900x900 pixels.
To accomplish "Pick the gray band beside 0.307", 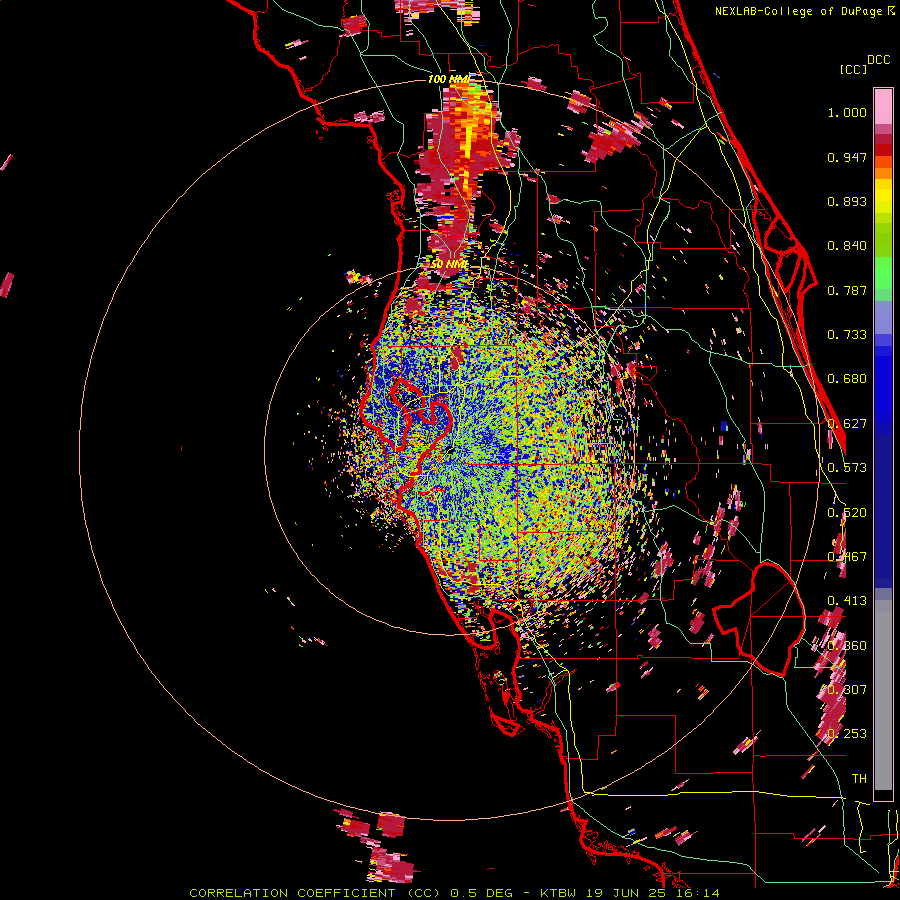I will [883, 695].
